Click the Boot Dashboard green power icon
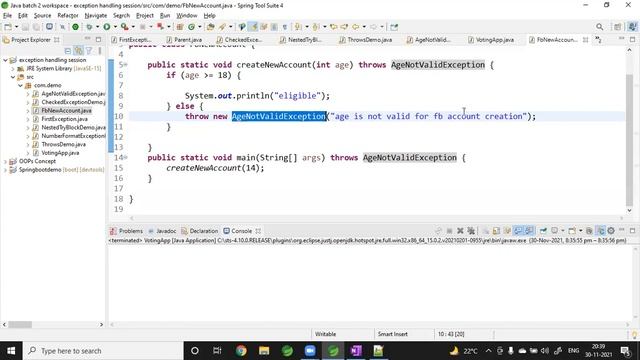This screenshot has width=640, height=360. point(76,27)
